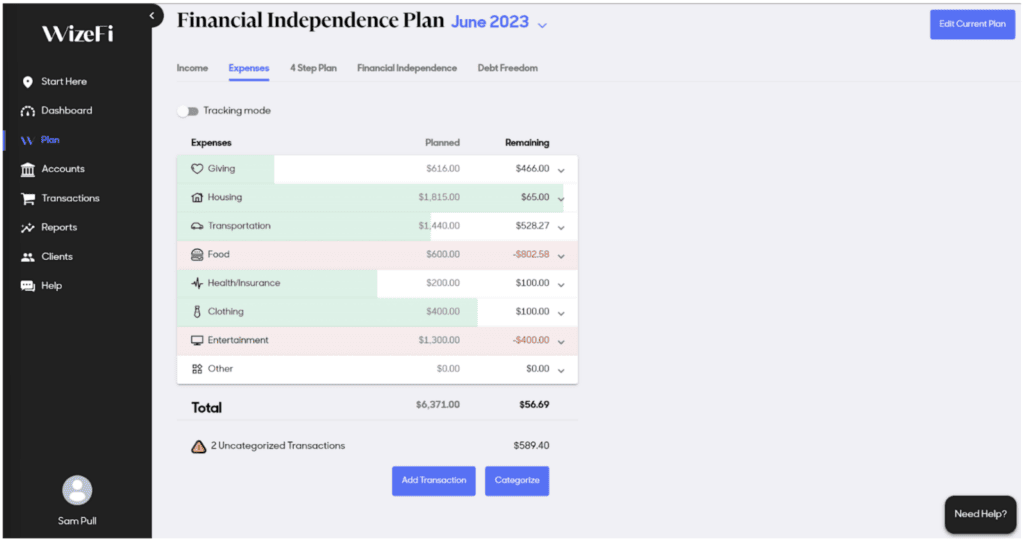Screen dimensions: 1024x540
Task: Click the Sam Pull profile avatar
Action: [x=77, y=490]
